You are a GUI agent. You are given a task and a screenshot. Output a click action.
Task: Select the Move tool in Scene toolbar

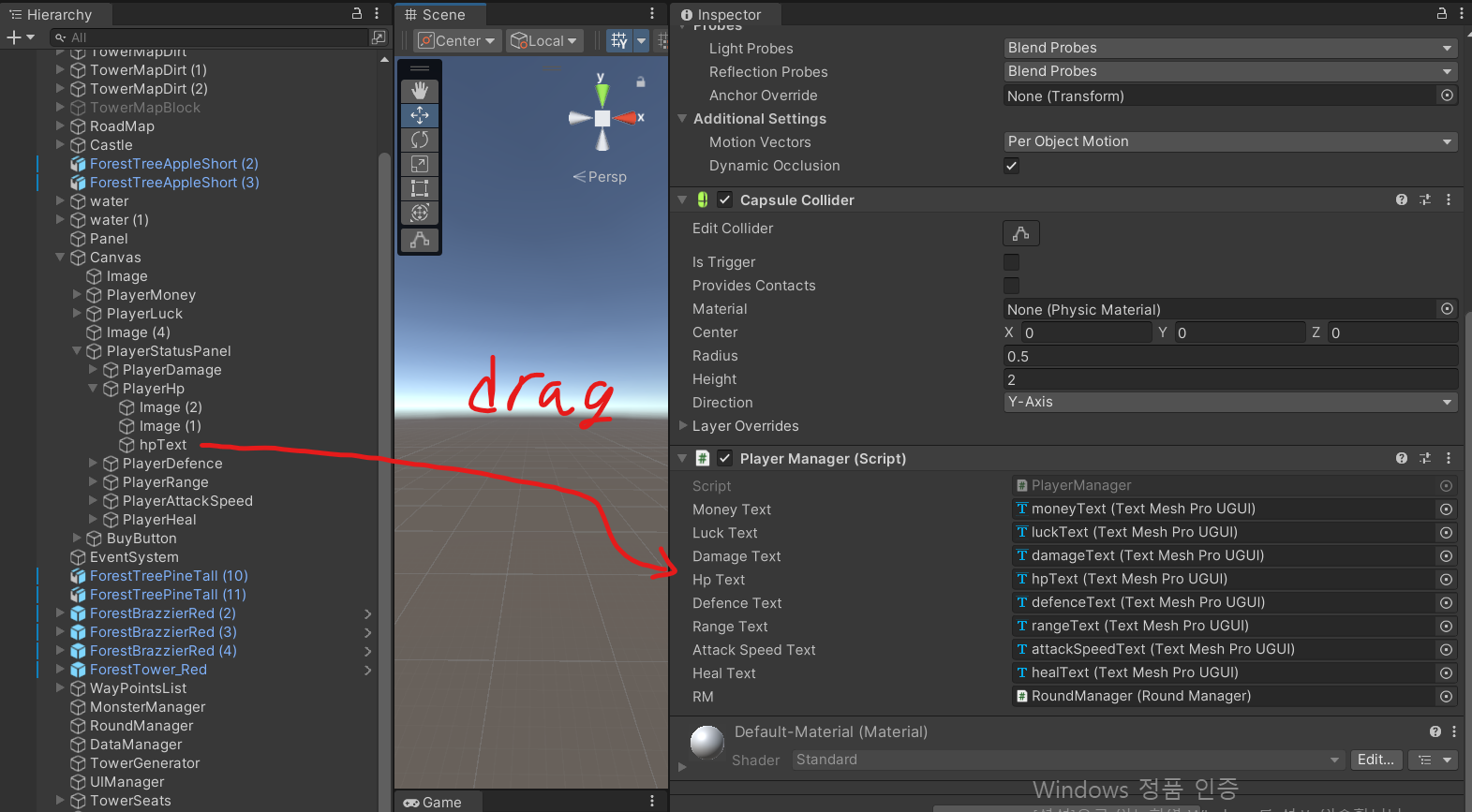(420, 115)
